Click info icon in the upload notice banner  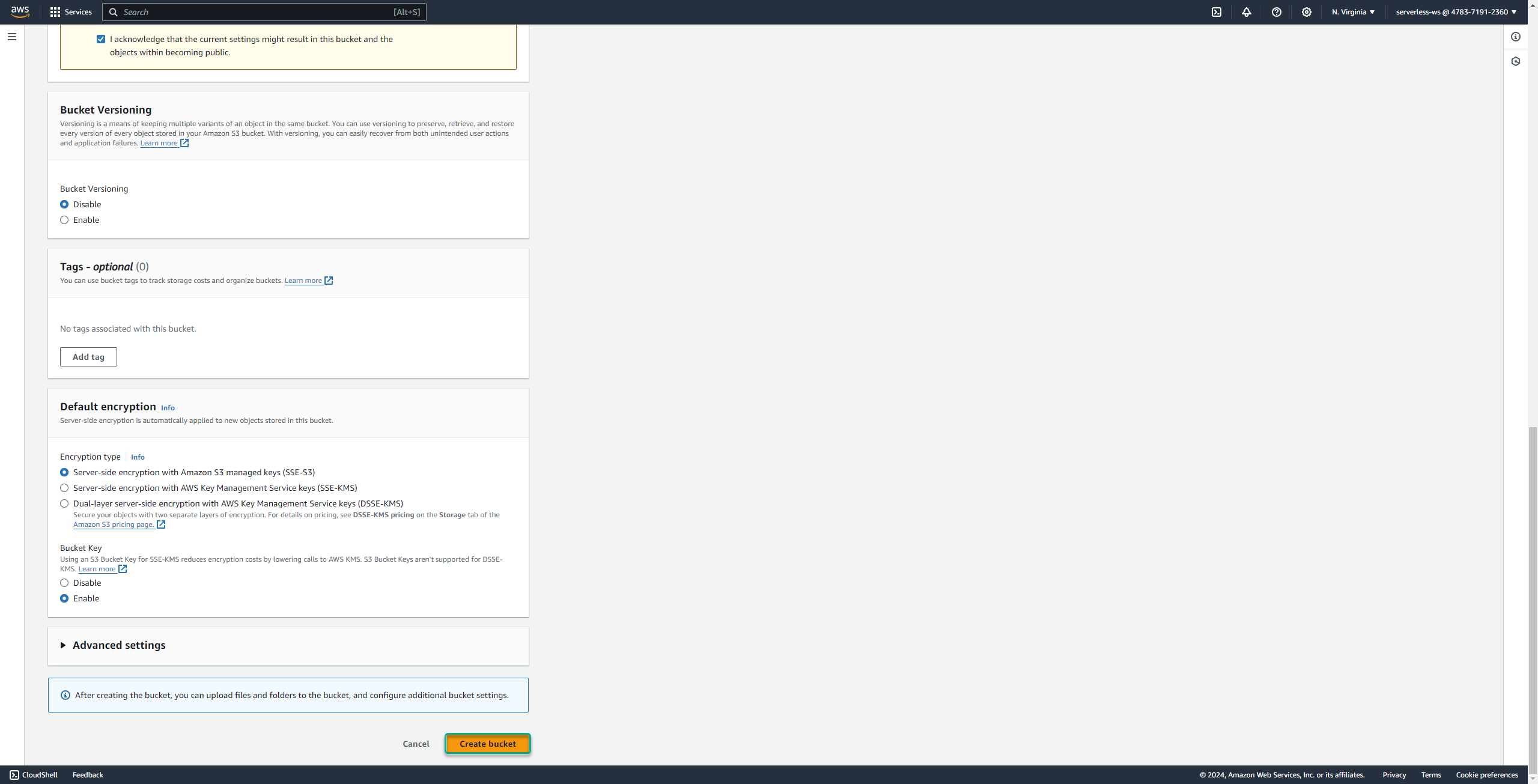click(x=65, y=695)
